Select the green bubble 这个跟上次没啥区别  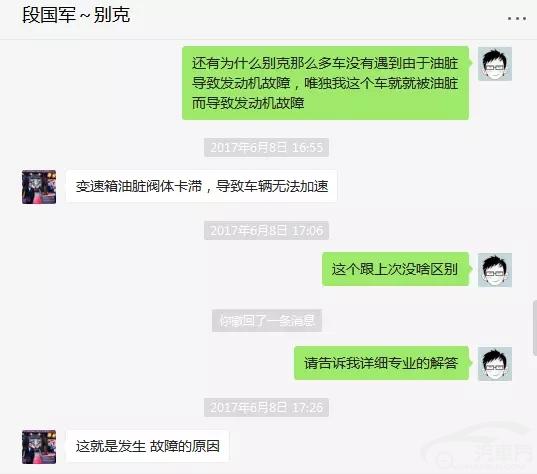pyautogui.click(x=395, y=269)
